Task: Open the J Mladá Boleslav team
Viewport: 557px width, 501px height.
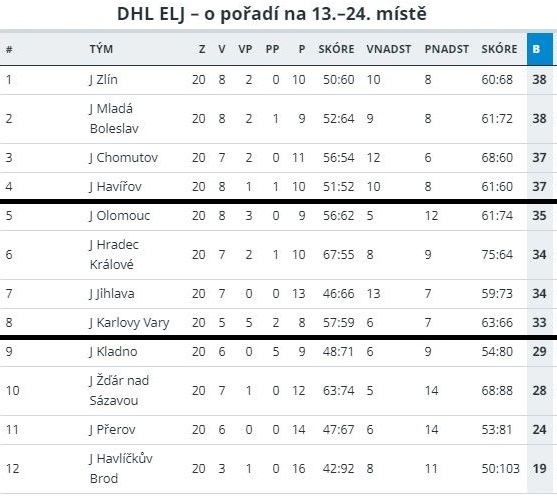Action: click(x=114, y=118)
